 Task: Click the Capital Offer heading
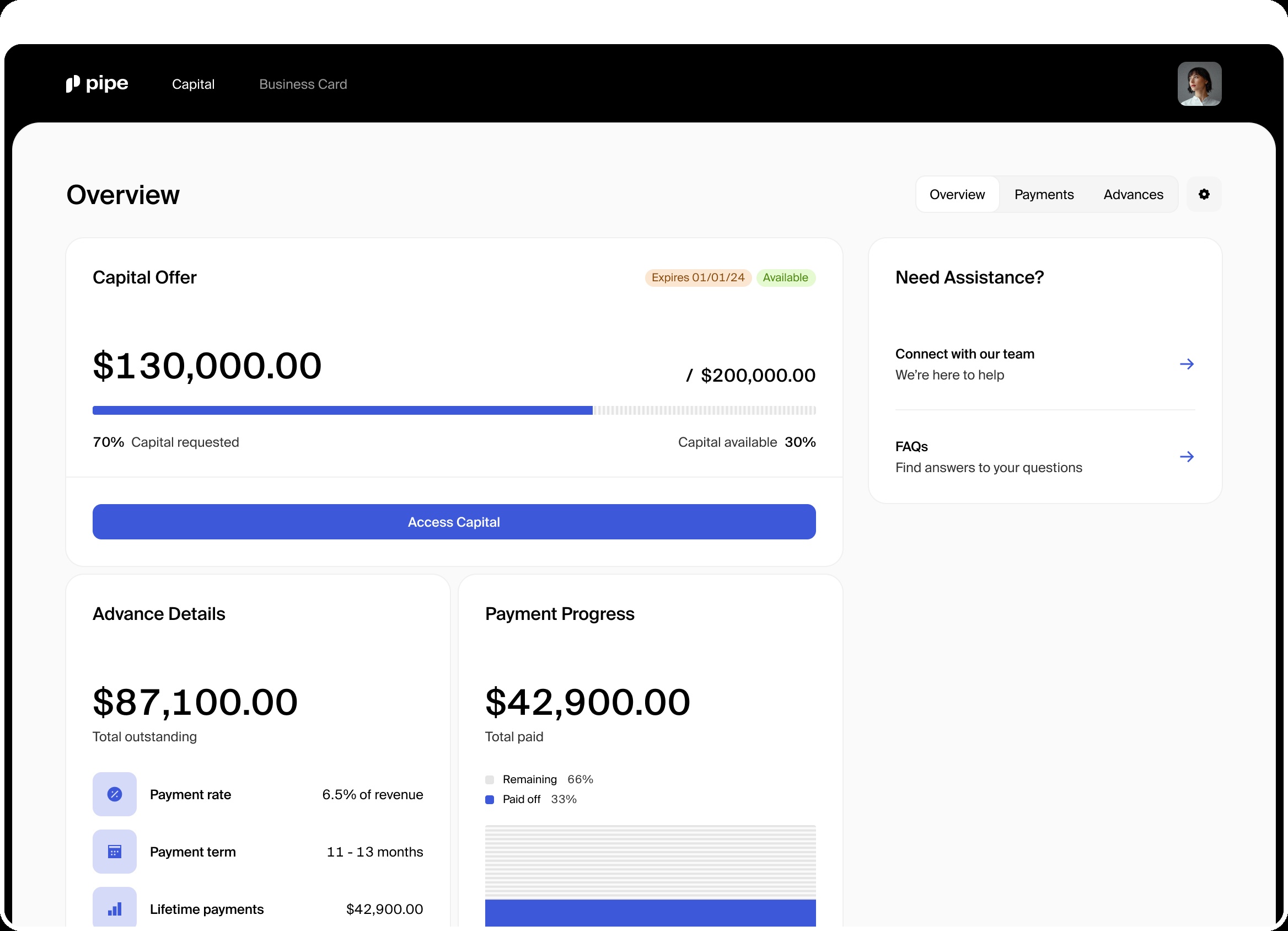point(144,277)
